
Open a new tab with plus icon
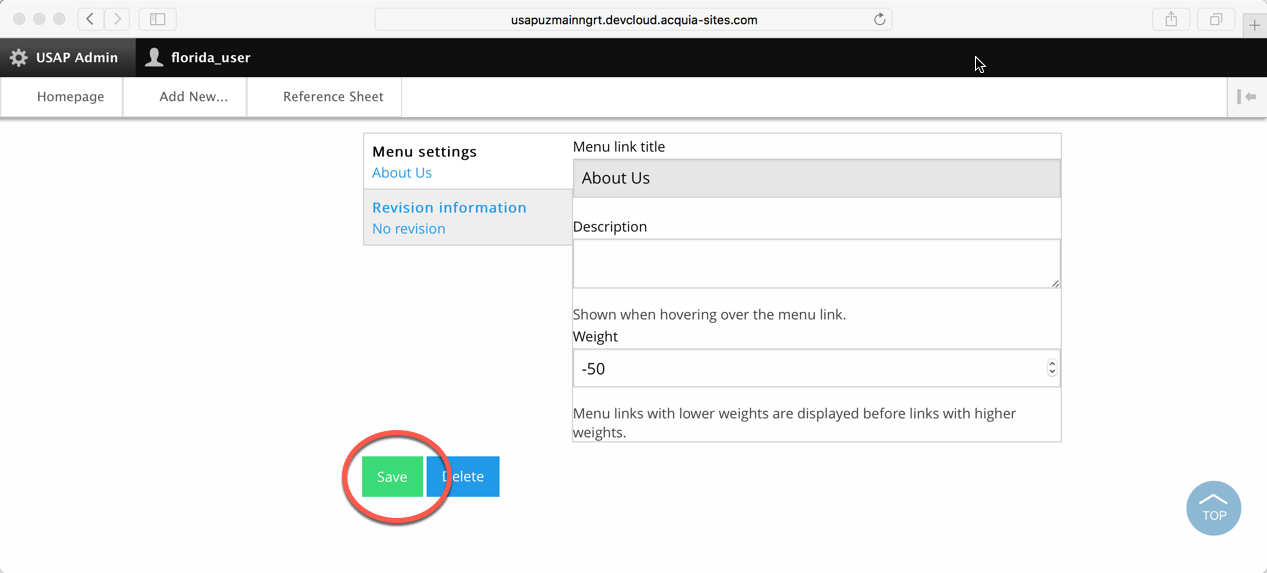[1254, 25]
